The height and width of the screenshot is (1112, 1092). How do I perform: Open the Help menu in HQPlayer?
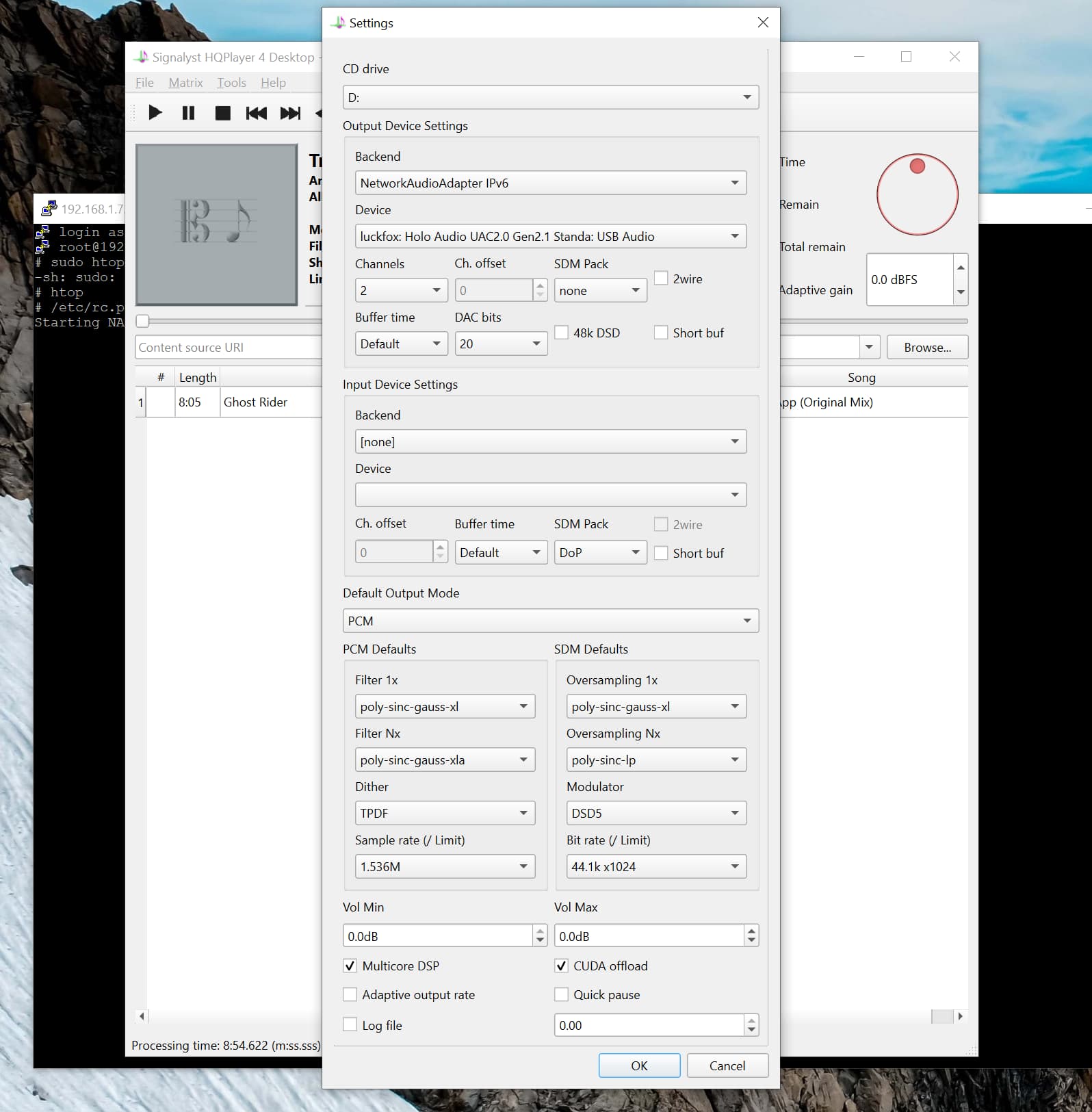[x=273, y=83]
